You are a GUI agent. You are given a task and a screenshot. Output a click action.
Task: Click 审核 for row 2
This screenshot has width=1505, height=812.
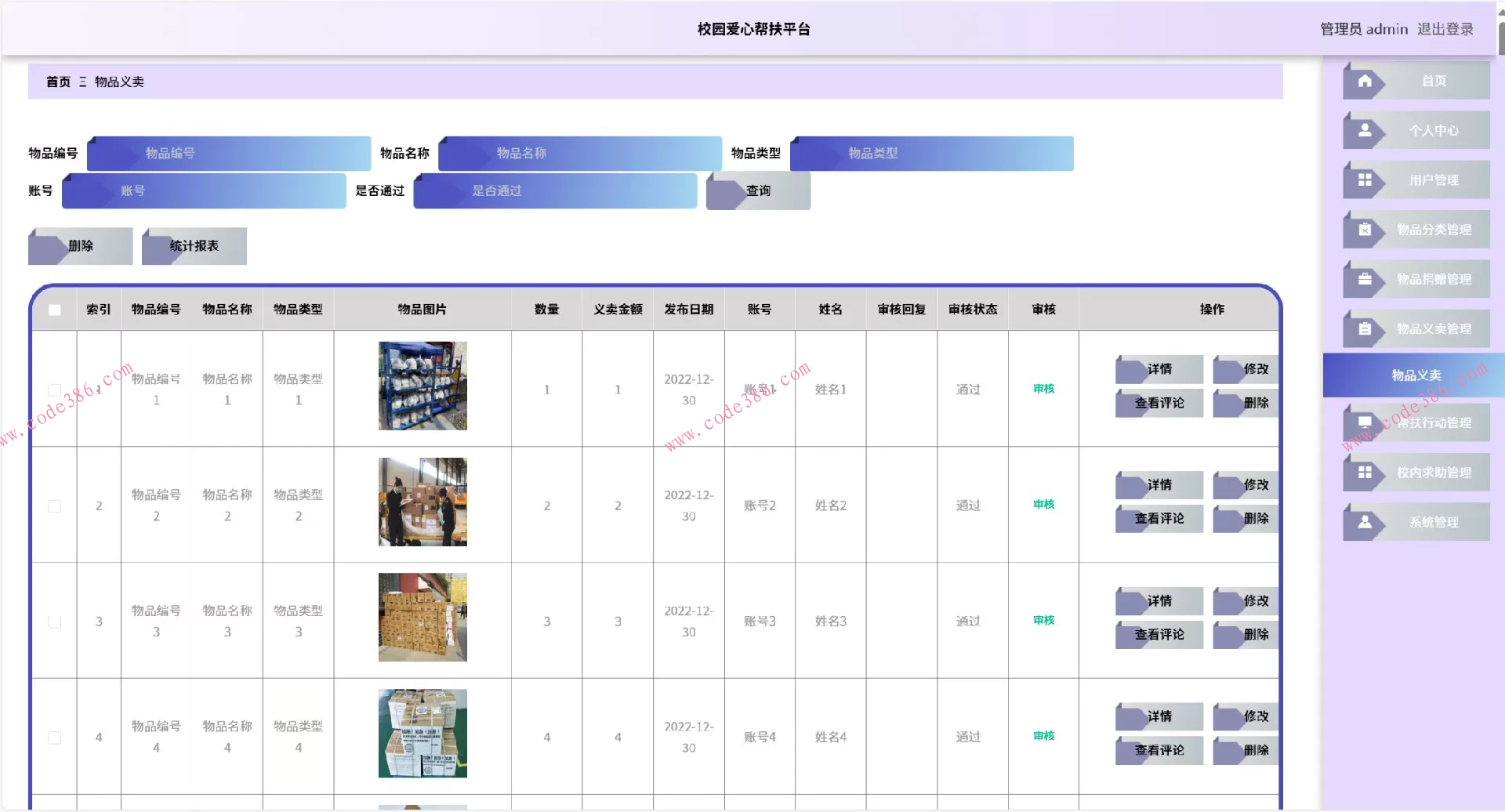tap(1043, 505)
